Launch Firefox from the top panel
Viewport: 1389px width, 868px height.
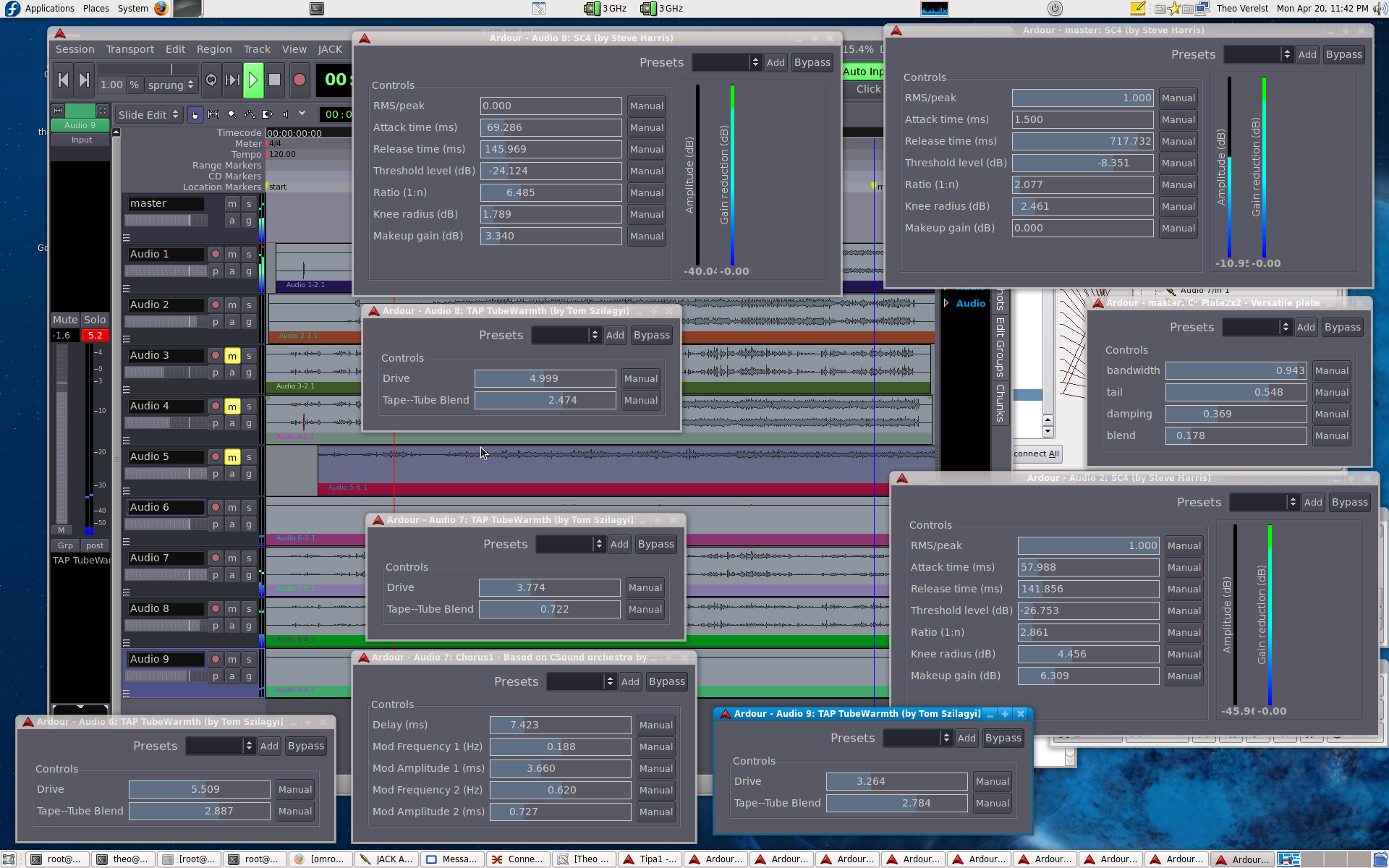tap(161, 9)
